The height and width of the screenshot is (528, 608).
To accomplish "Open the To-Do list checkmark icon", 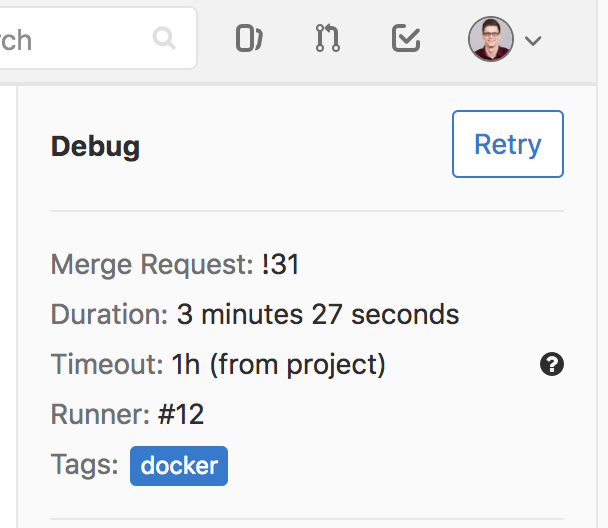I will pyautogui.click(x=406, y=39).
